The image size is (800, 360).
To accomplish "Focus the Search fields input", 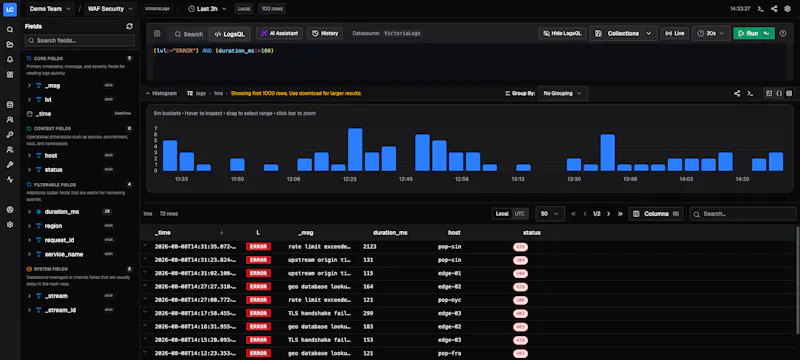I will (x=80, y=40).
